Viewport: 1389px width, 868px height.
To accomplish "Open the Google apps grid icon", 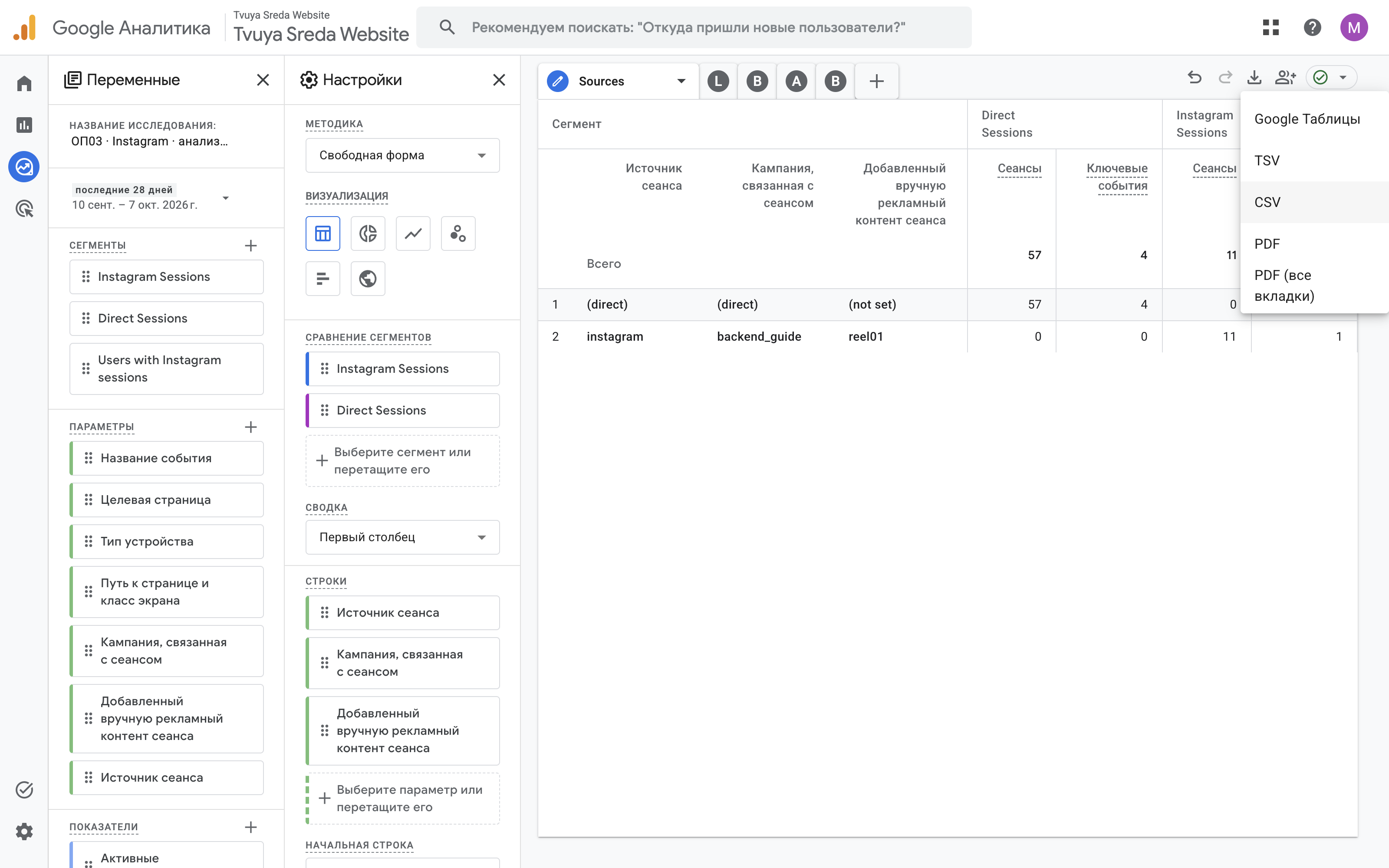I will 1271,27.
